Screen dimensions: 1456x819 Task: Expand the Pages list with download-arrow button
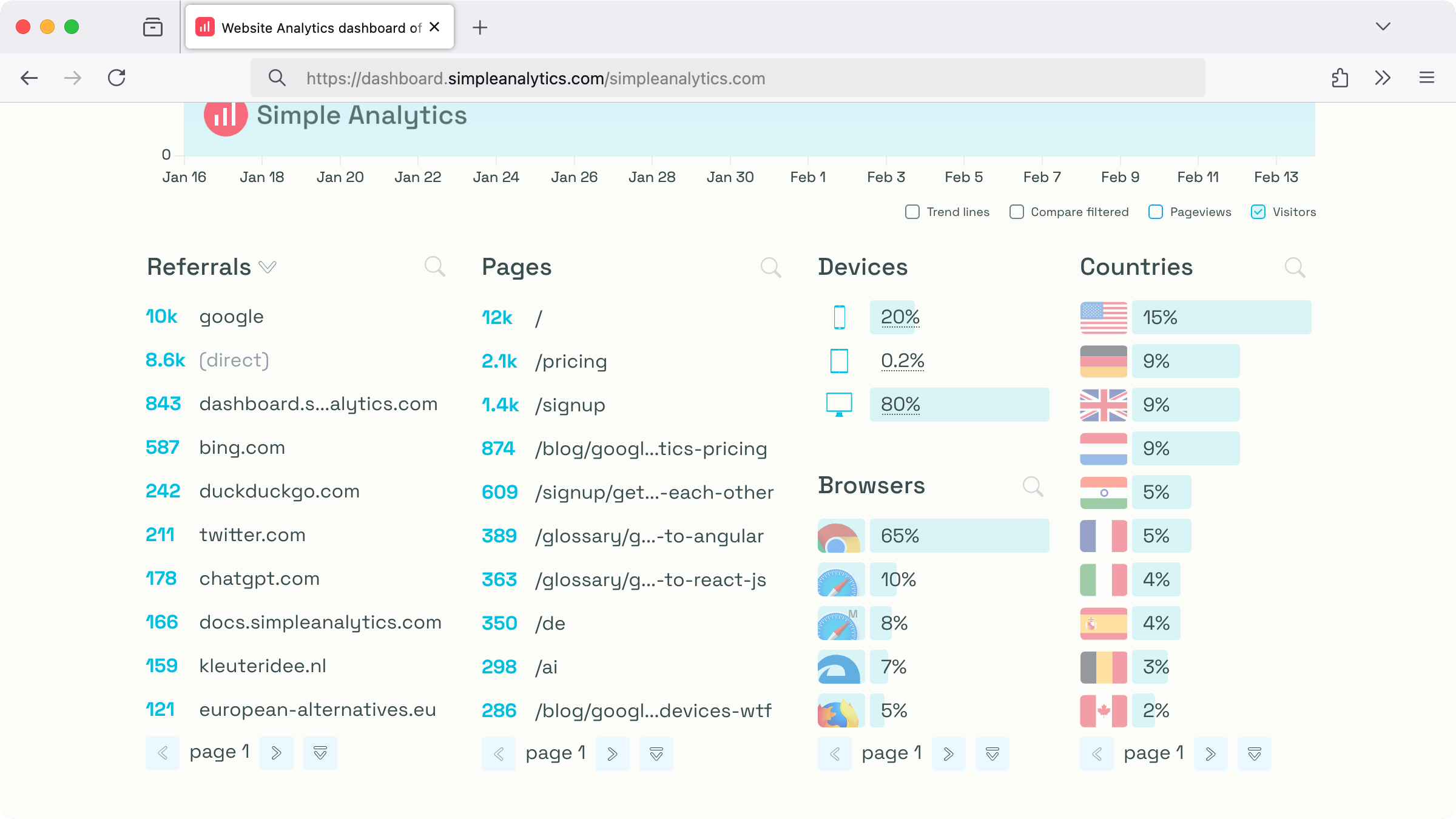pyautogui.click(x=656, y=754)
